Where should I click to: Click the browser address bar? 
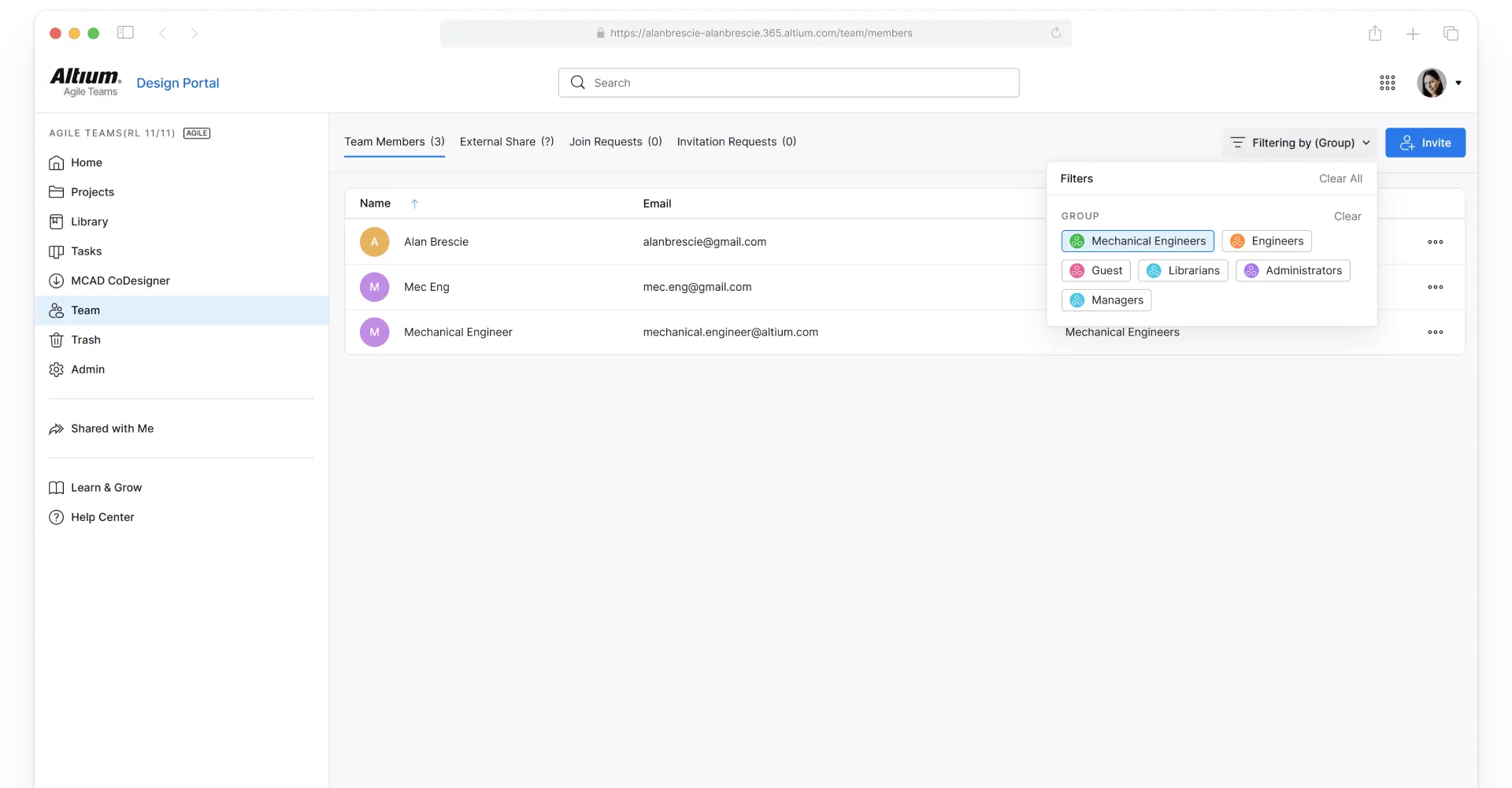(x=756, y=33)
